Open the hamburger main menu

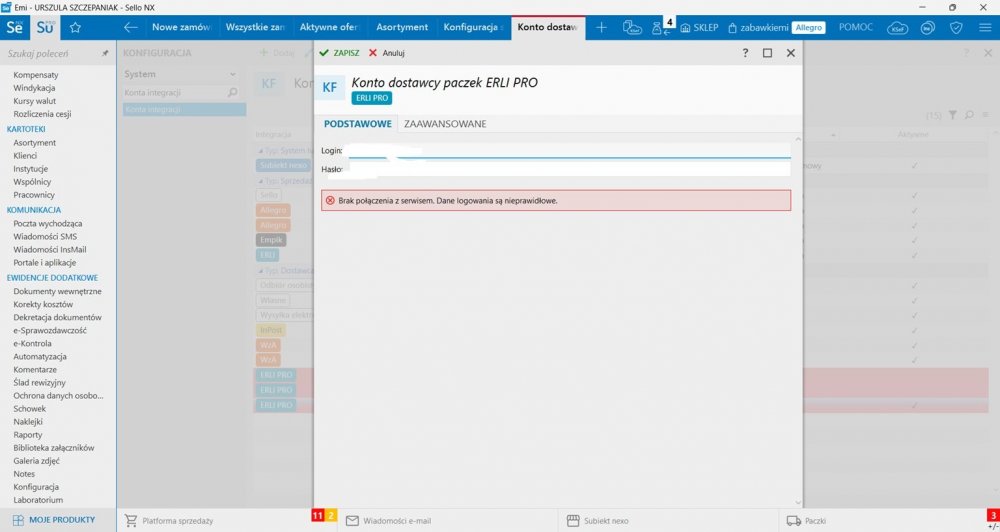985,28
